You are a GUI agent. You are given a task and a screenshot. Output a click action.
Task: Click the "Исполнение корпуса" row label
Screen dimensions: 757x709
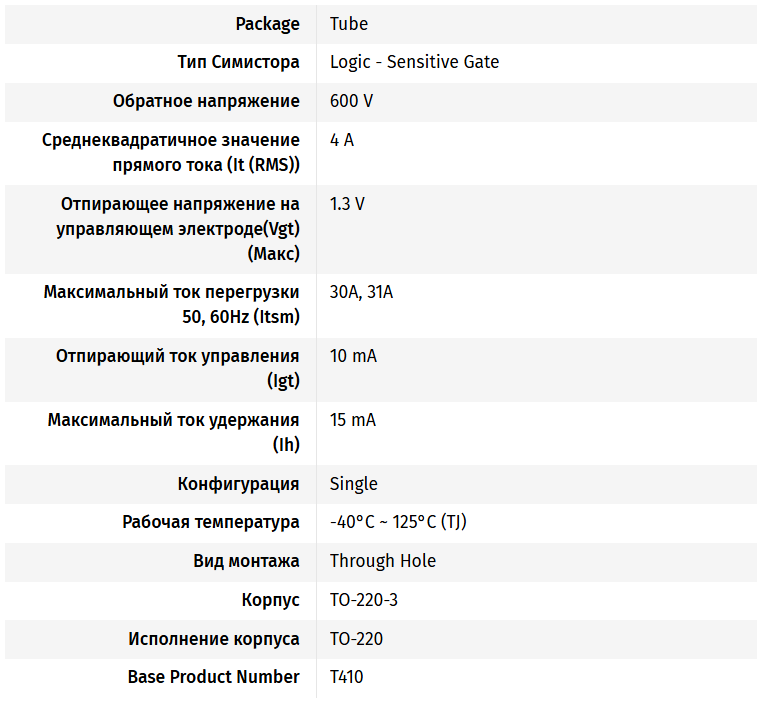pyautogui.click(x=214, y=639)
